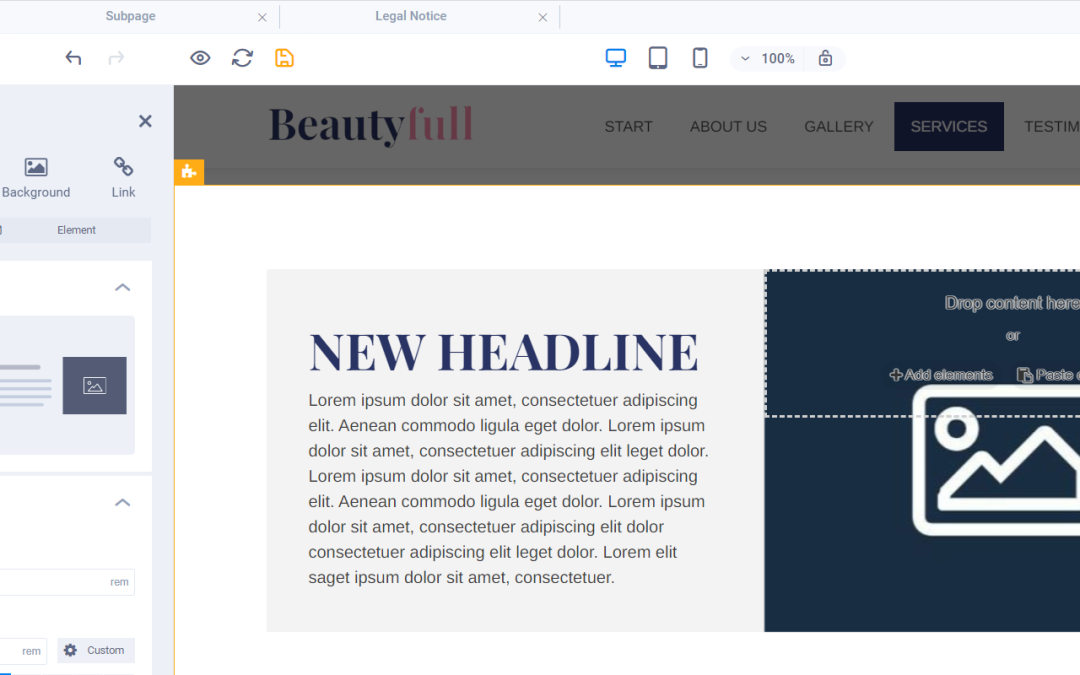Select the Lorem ipsum paragraph text
This screenshot has width=1080, height=675.
(508, 488)
